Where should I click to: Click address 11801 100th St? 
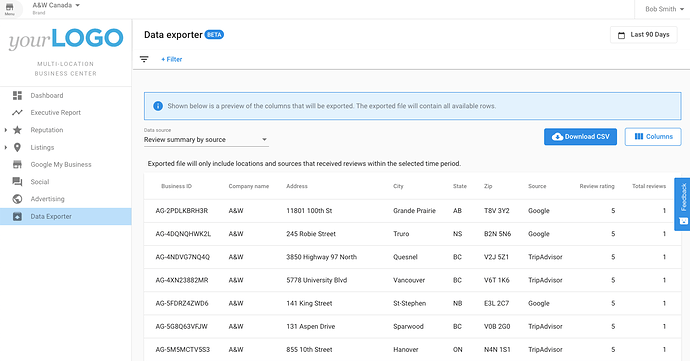(309, 211)
